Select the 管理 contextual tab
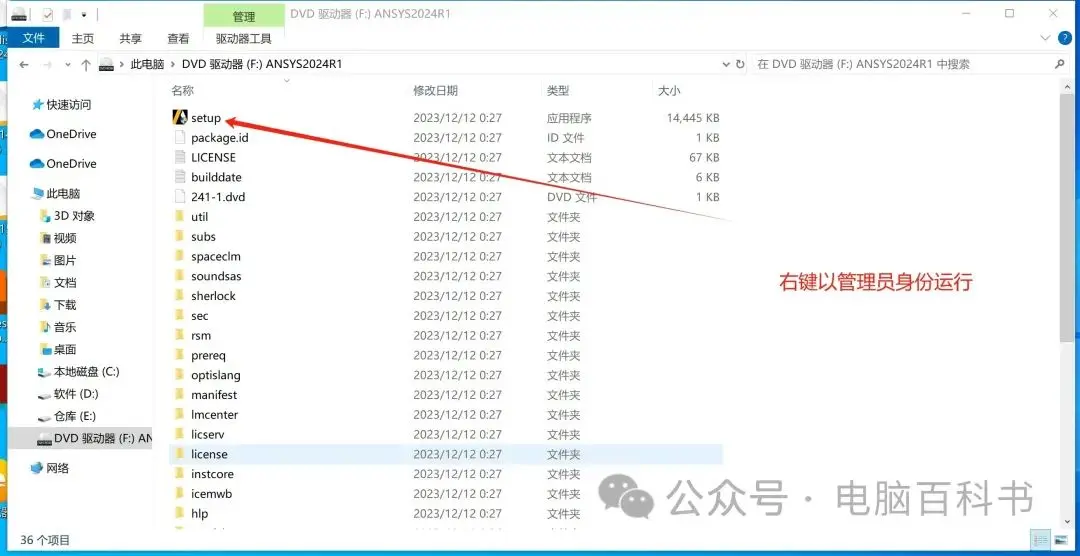The height and width of the screenshot is (556, 1080). pyautogui.click(x=244, y=16)
